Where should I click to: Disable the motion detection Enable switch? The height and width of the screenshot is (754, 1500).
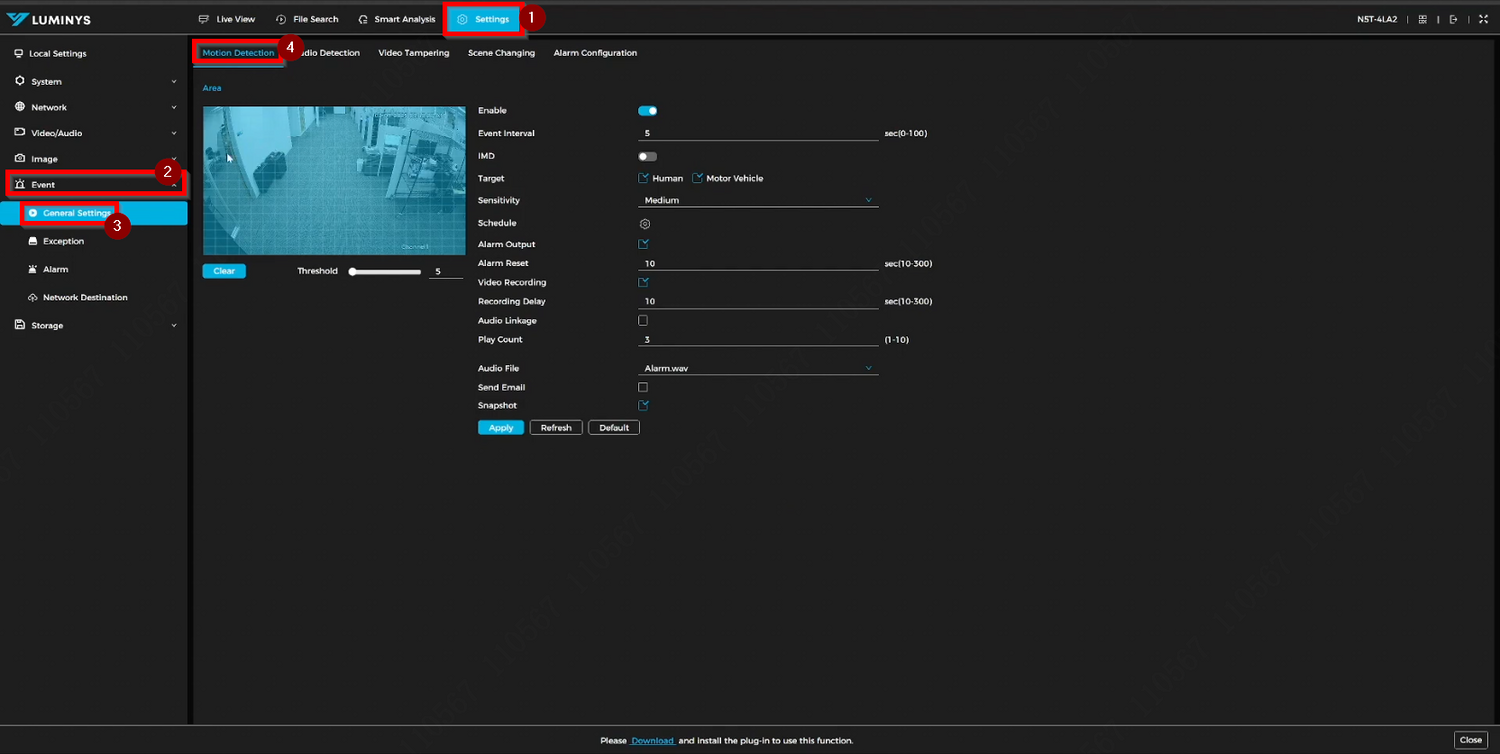click(647, 110)
